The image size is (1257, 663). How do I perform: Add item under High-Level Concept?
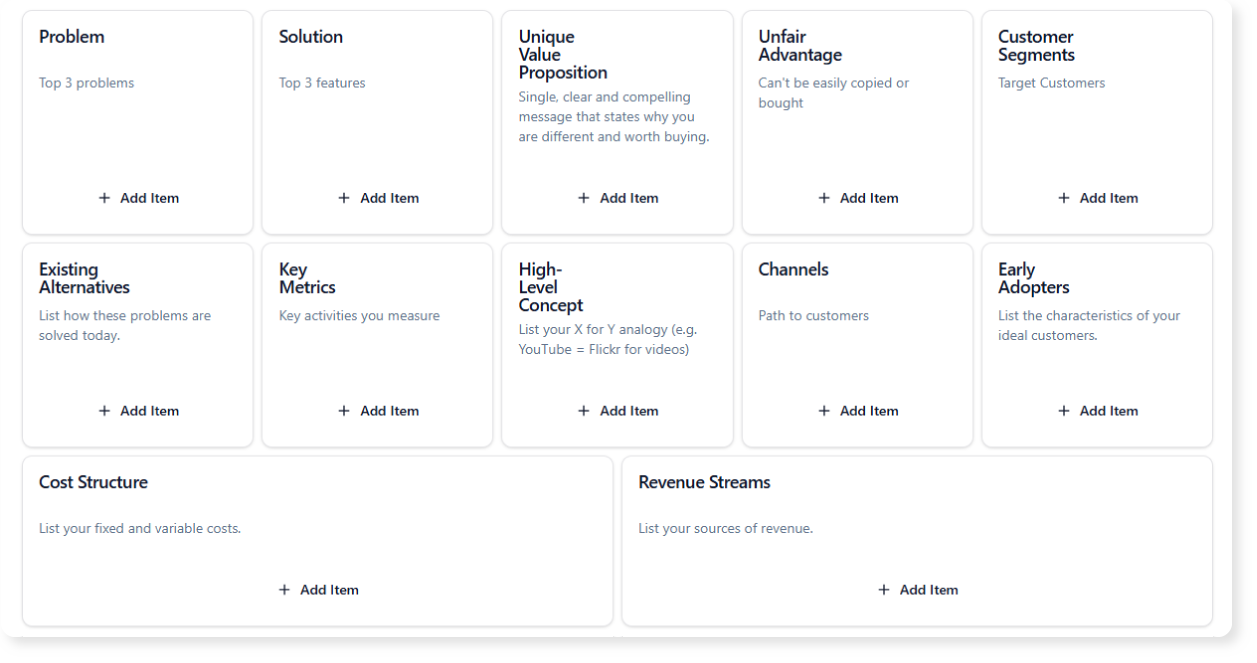pos(618,411)
